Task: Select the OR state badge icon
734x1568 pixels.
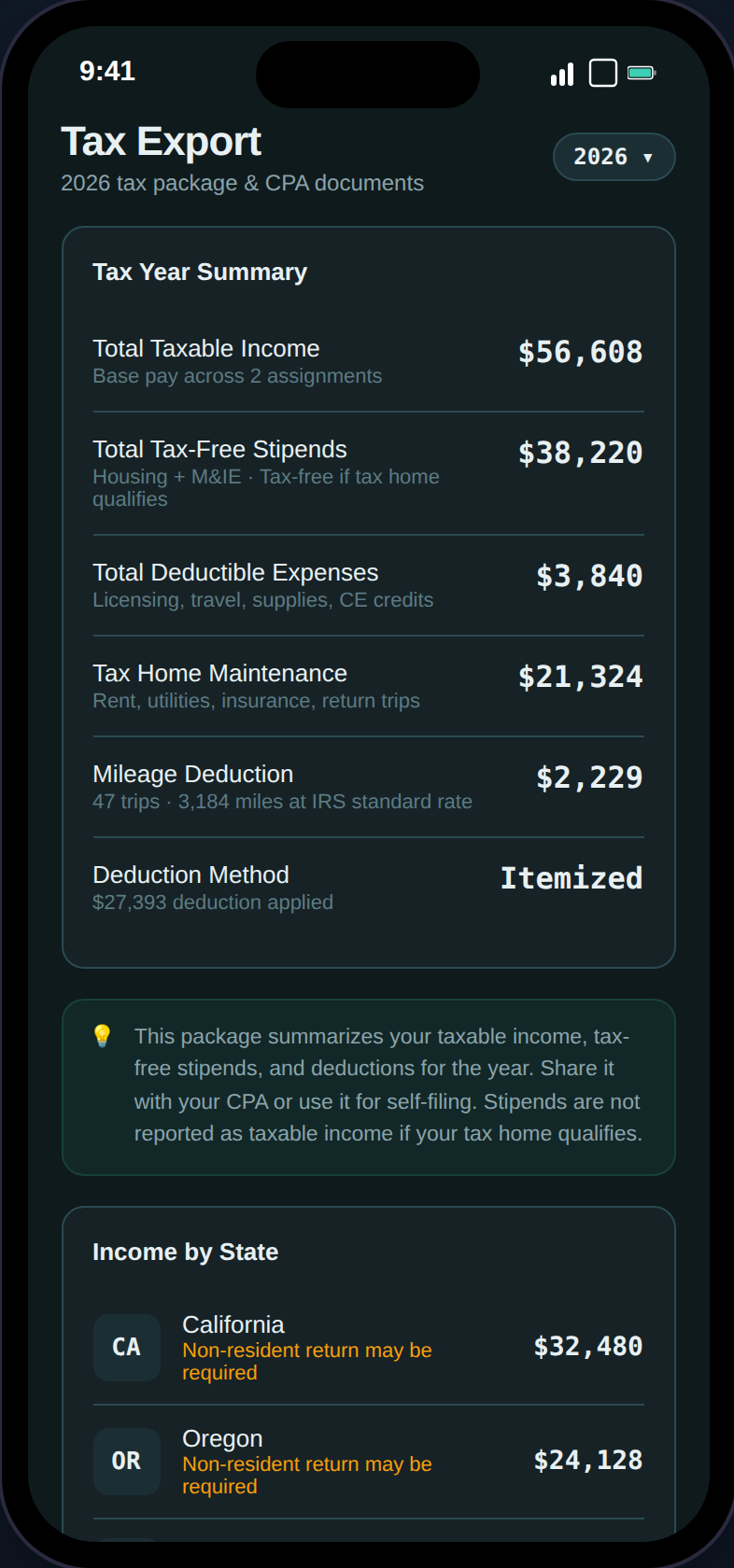Action: (x=126, y=1461)
